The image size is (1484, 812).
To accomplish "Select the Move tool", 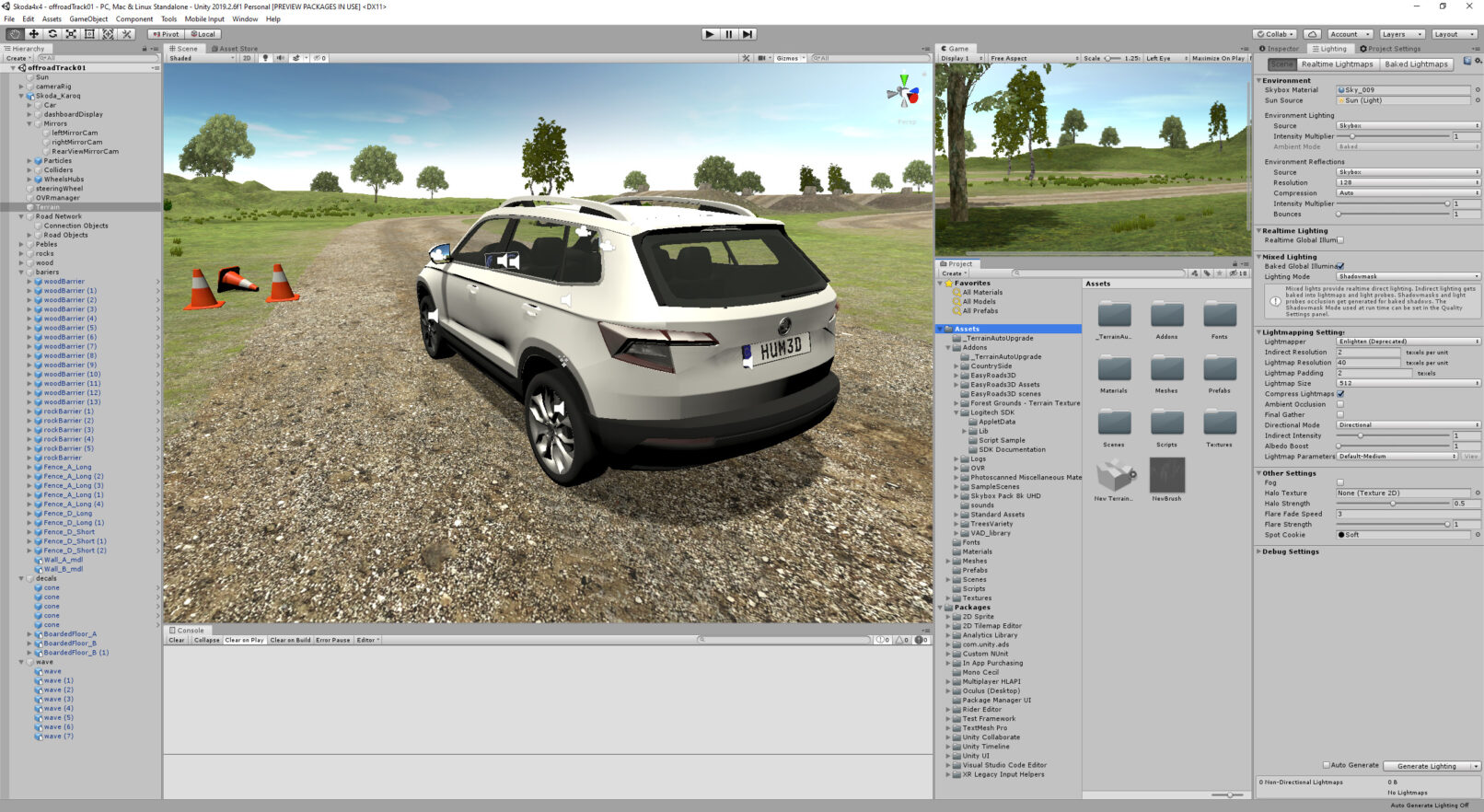I will (34, 34).
